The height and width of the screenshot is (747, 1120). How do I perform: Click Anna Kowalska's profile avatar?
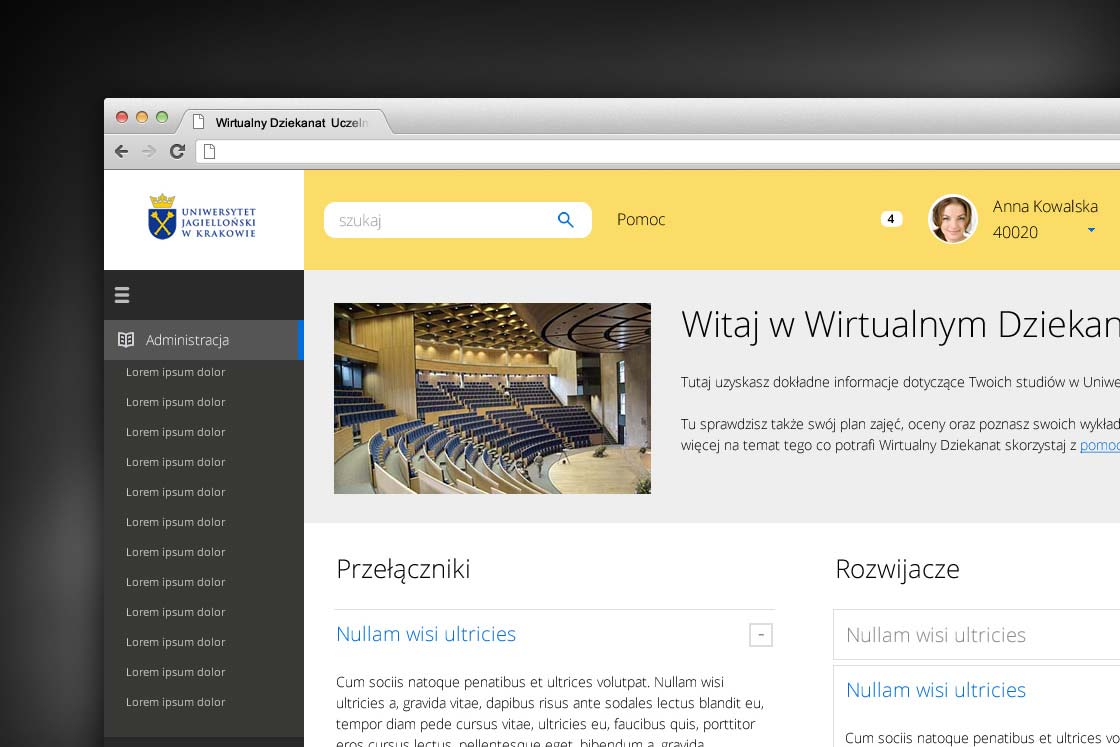[x=952, y=219]
